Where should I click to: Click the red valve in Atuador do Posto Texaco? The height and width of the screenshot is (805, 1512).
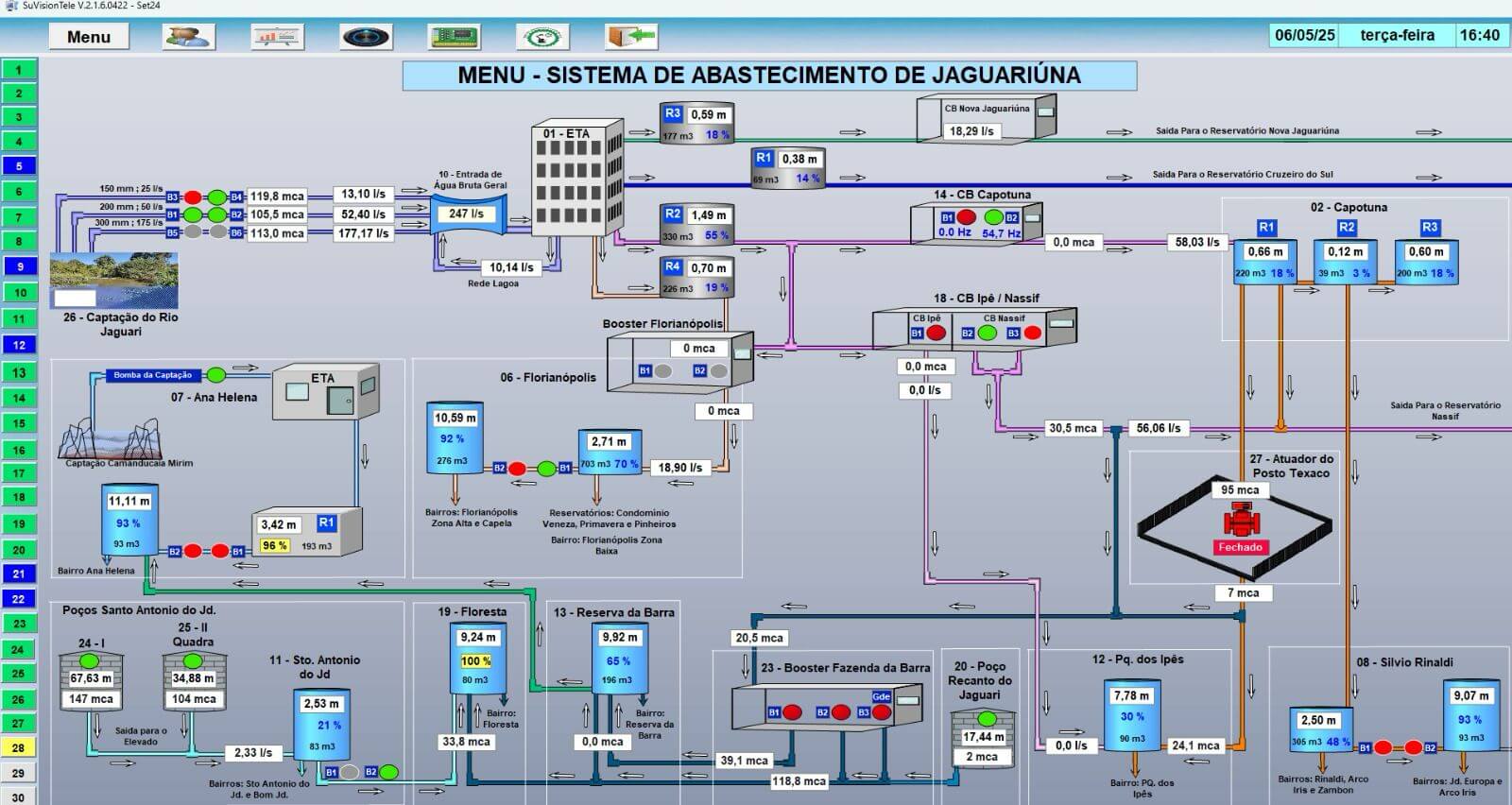[x=1240, y=522]
